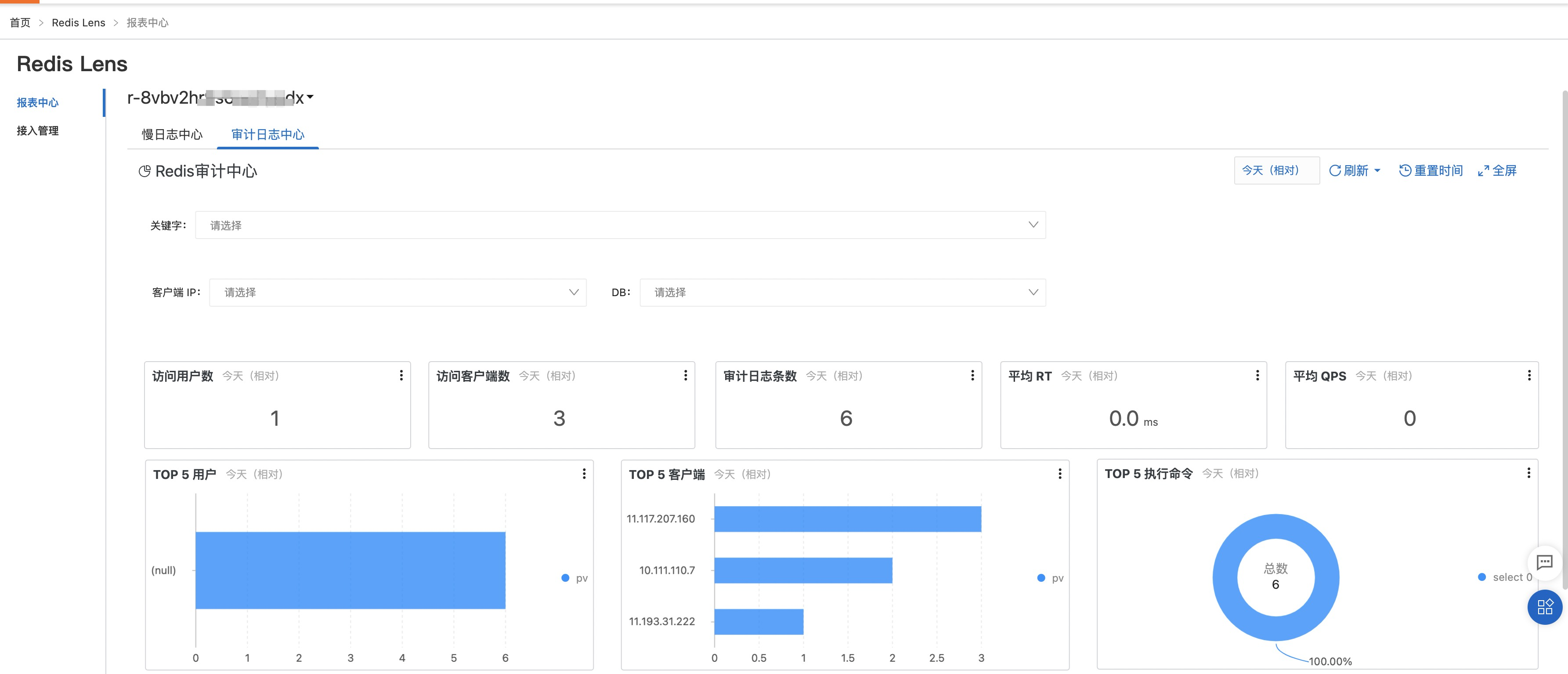This screenshot has height=674, width=1568.
Task: Open the 平均 RT card three-dot menu
Action: point(1257,376)
